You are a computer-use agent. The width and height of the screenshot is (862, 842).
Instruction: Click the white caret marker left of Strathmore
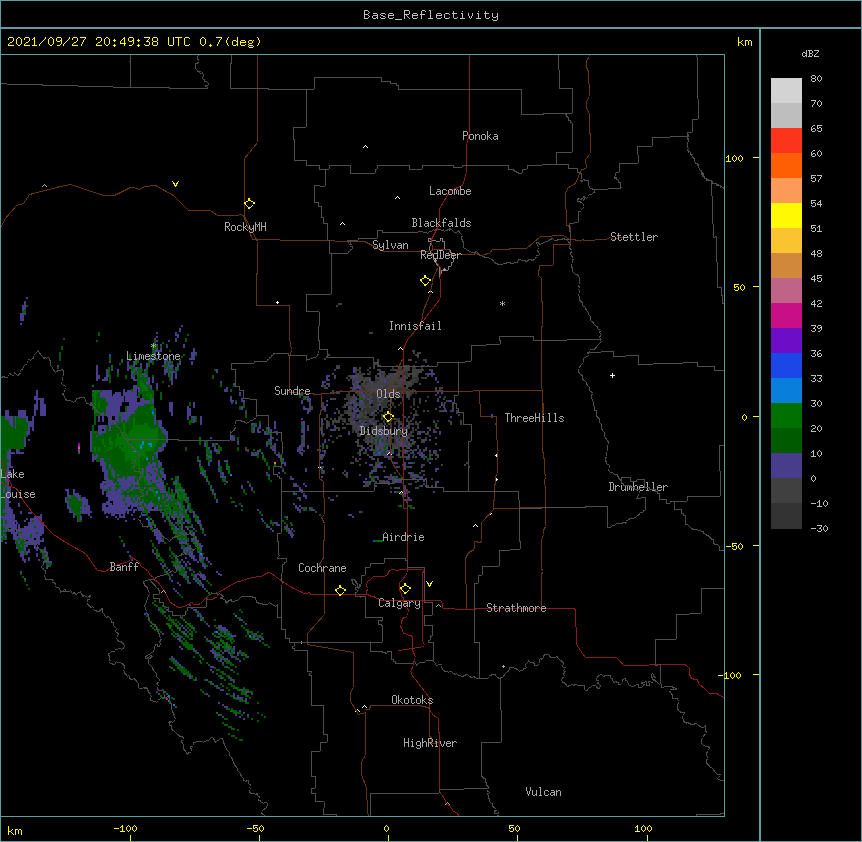438,605
